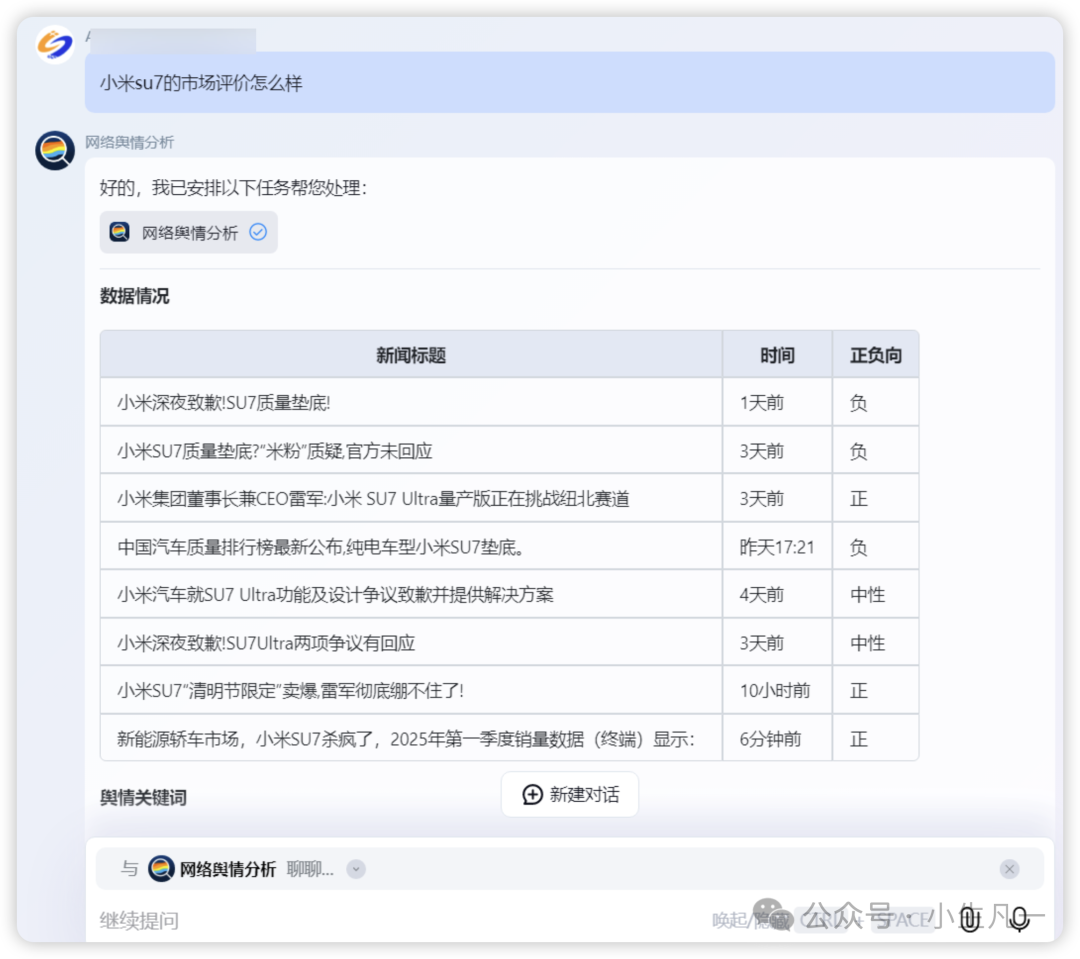Click the 好的,我已安排以下任务帮您处理 text
The image size is (1080, 959).
coord(233,187)
